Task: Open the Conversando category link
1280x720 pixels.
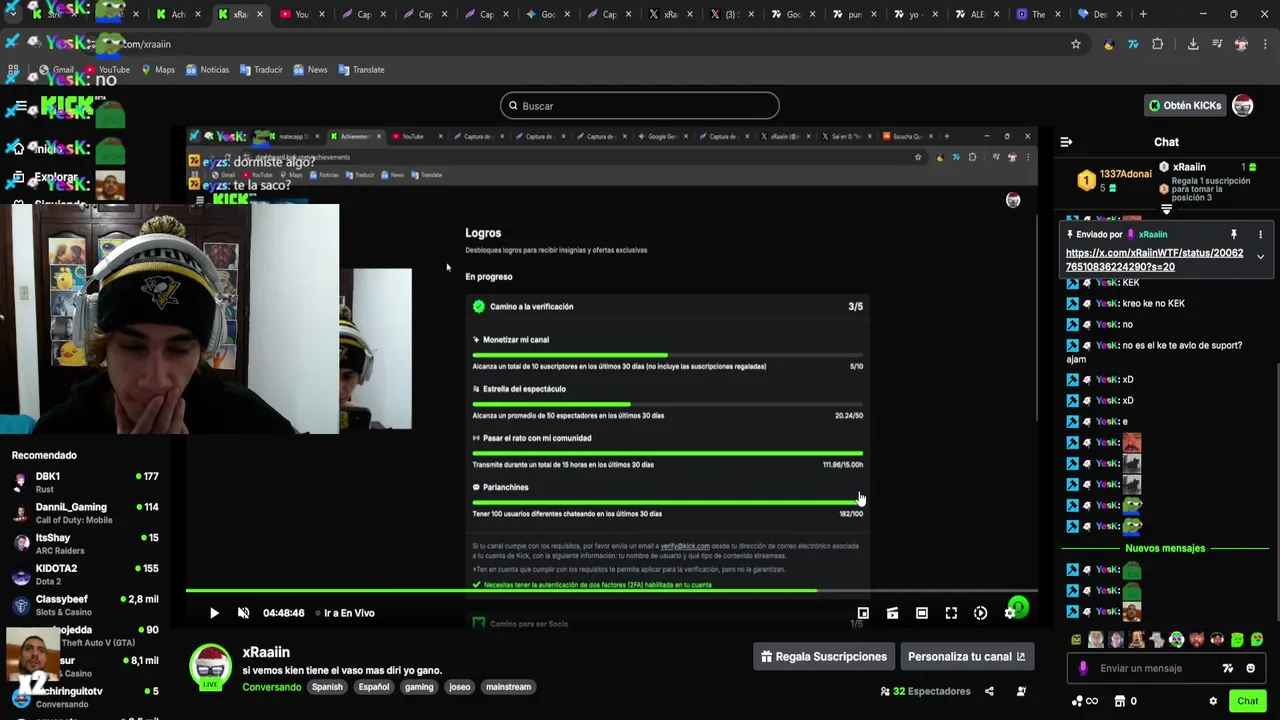Action: pos(271,687)
